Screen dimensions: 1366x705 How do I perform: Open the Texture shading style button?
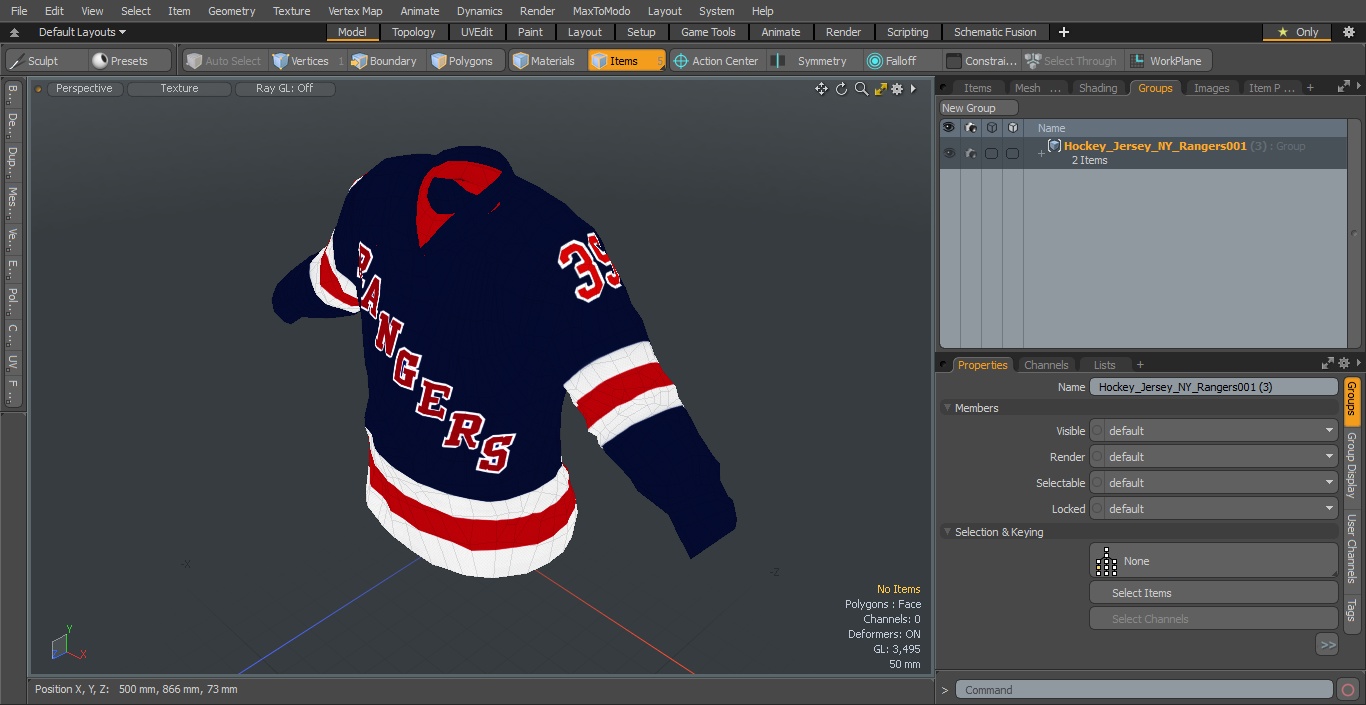[x=179, y=89]
